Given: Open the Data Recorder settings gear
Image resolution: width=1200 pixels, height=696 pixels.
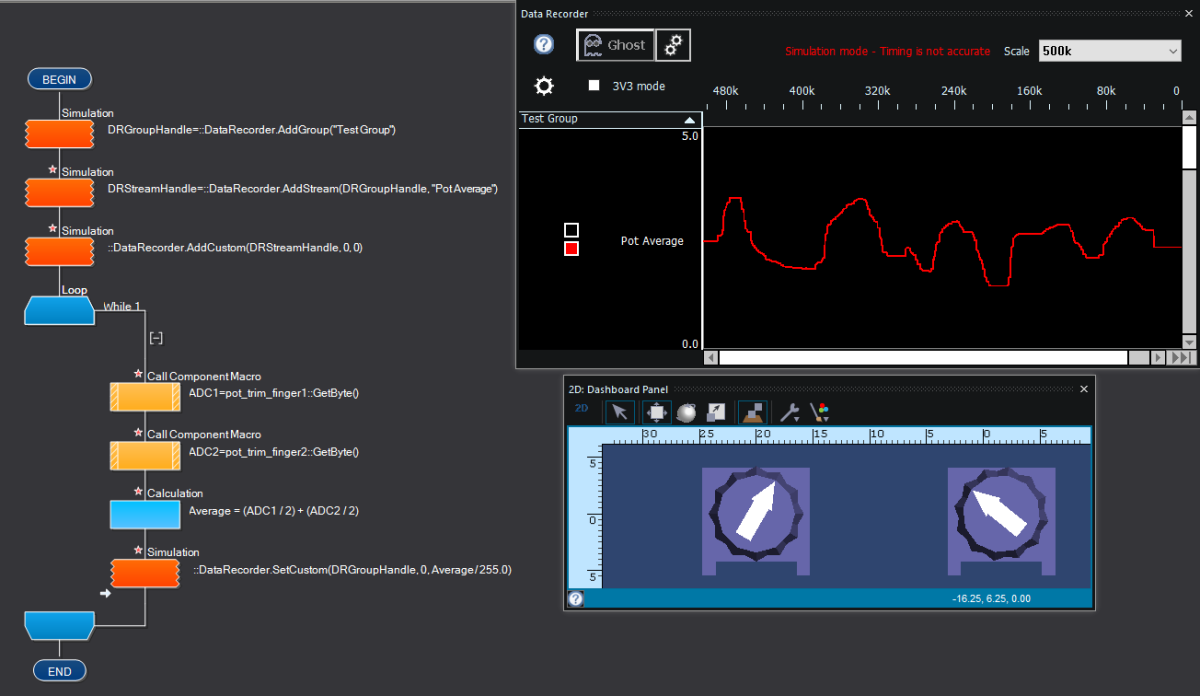Looking at the screenshot, I should coord(543,86).
